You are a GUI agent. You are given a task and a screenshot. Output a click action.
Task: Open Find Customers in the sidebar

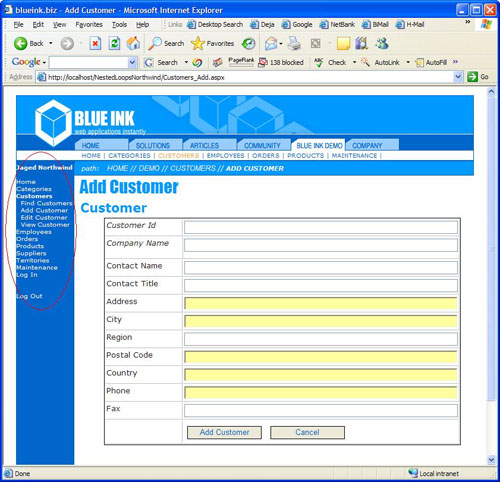46,203
